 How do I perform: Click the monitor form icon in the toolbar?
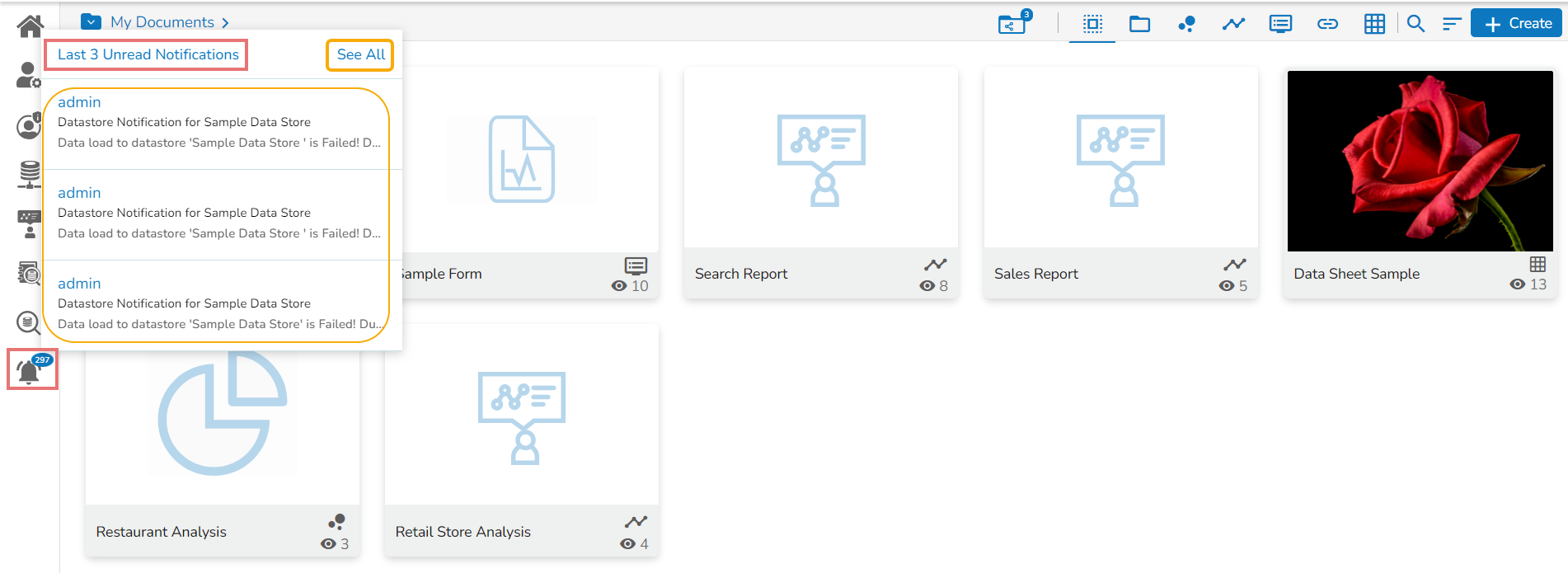click(1280, 24)
